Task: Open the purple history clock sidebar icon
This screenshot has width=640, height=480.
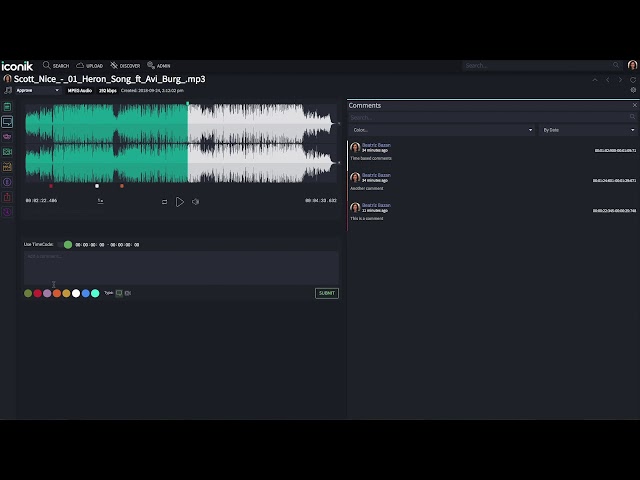Action: [x=7, y=212]
